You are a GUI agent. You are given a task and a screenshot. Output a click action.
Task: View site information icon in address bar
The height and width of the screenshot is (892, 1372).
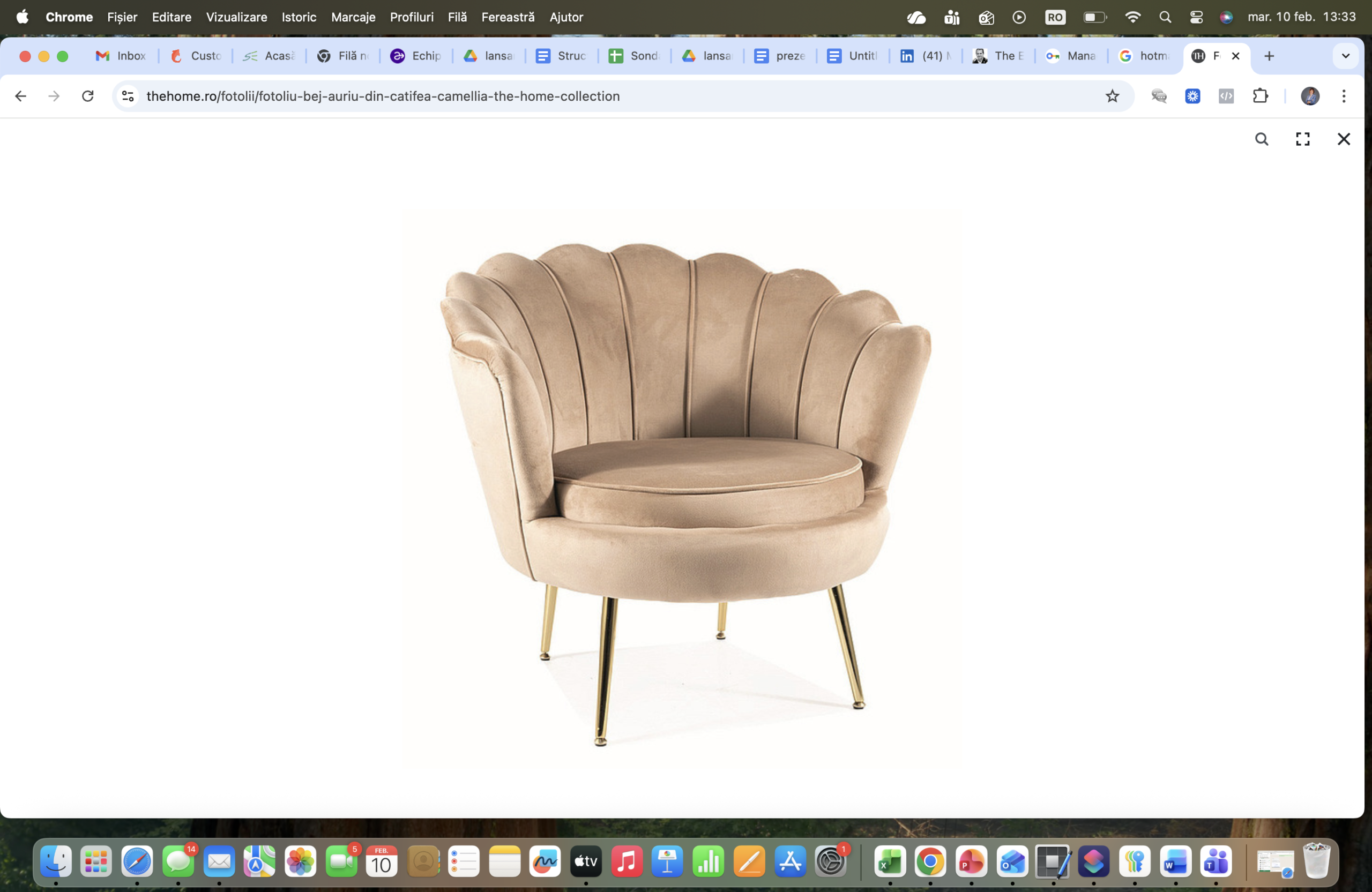pos(128,96)
